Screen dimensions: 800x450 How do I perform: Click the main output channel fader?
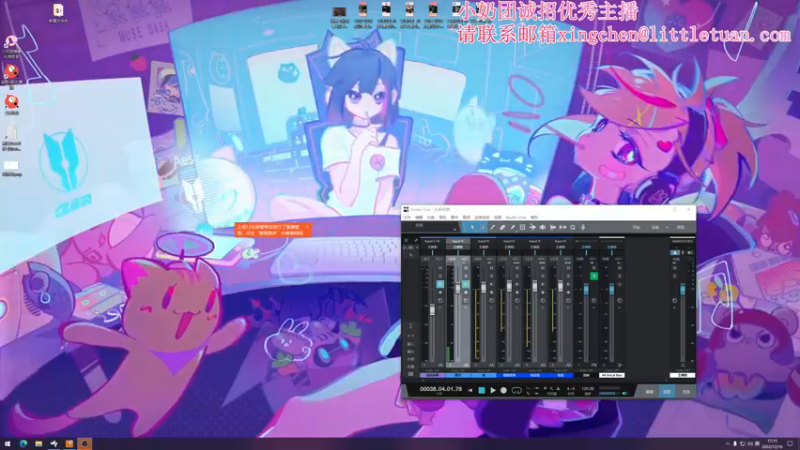[683, 289]
